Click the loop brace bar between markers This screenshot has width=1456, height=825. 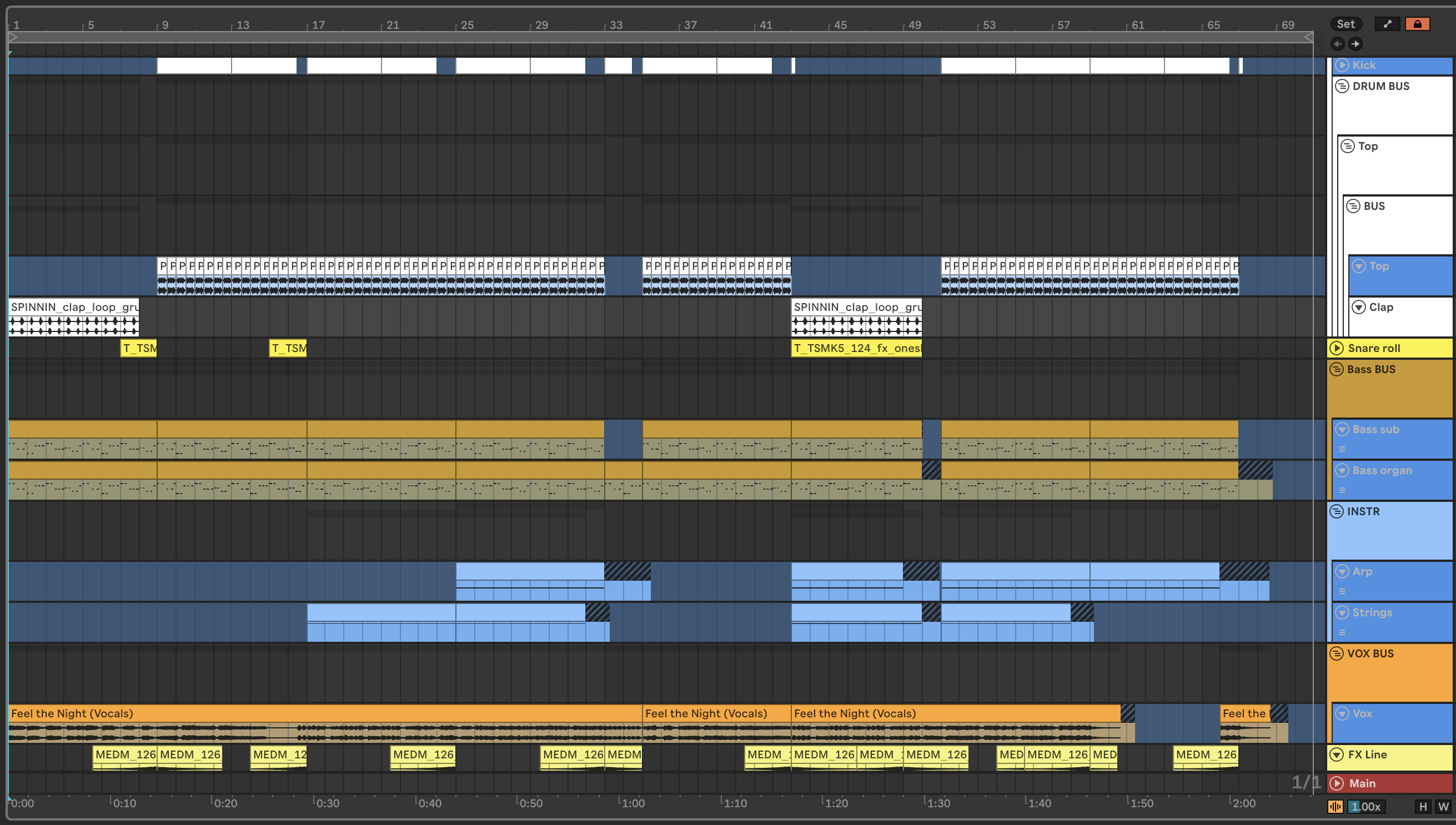(x=661, y=37)
